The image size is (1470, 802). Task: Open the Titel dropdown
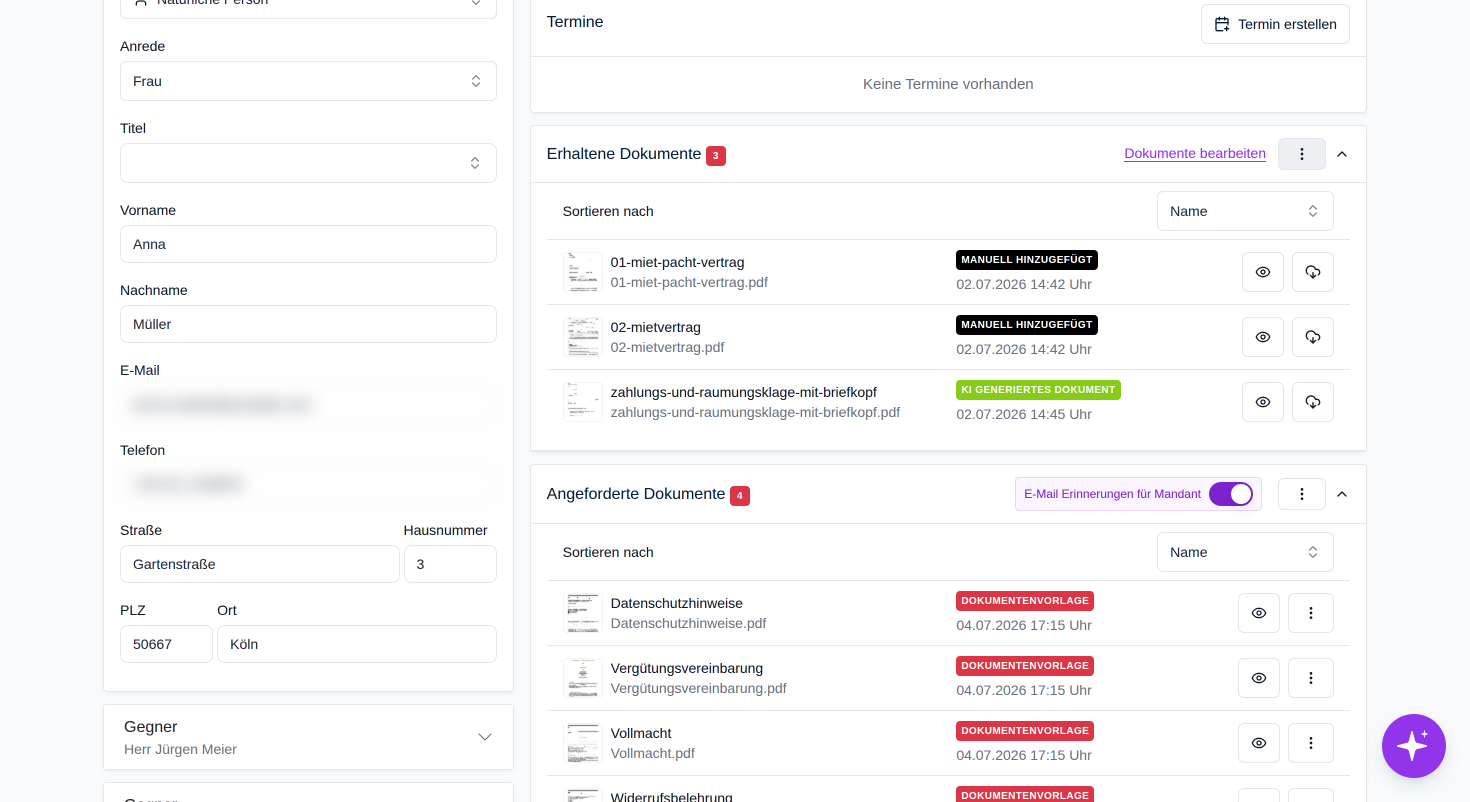coord(308,163)
